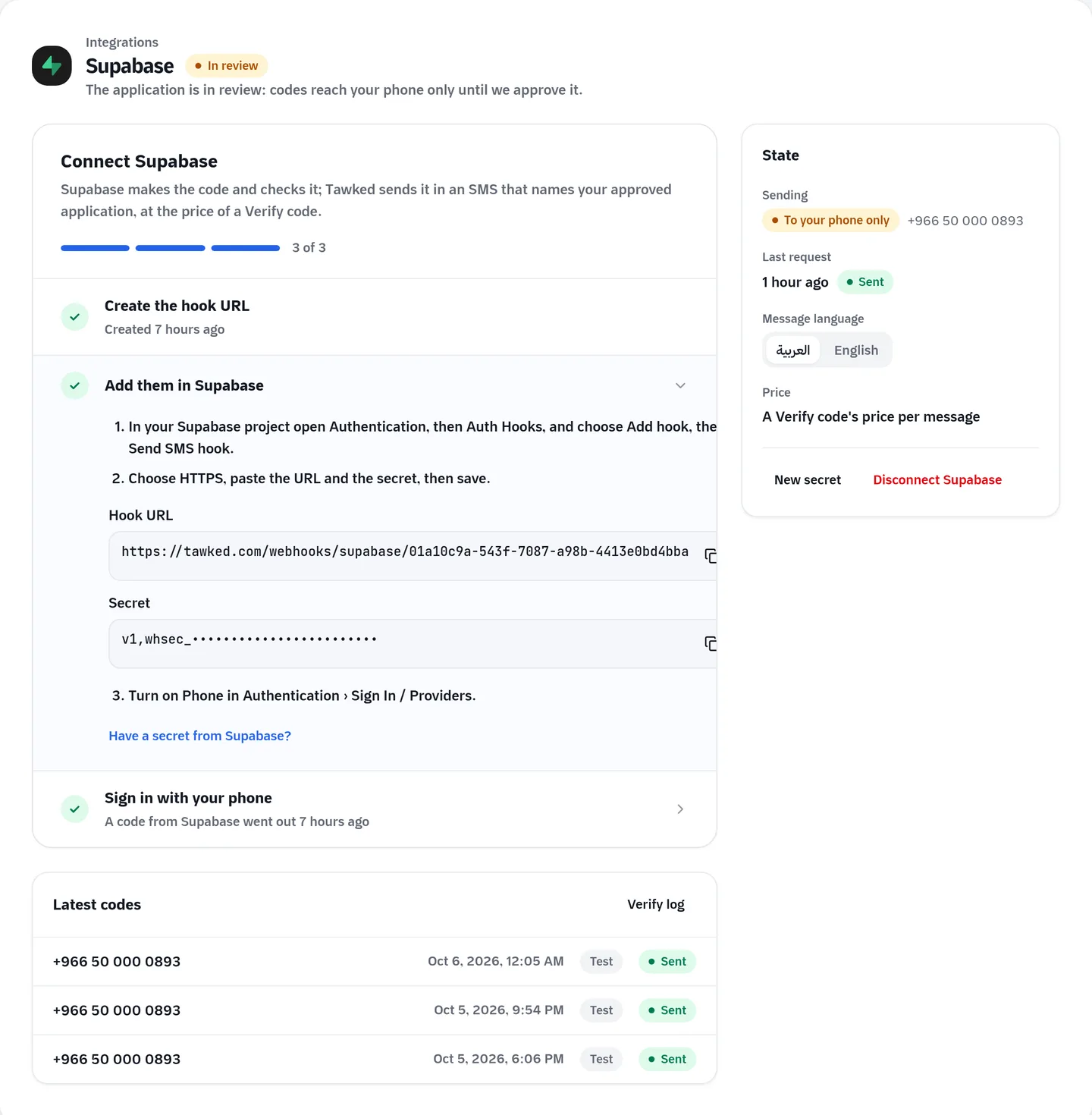Screen dimensions: 1092x1115
Task: Click the green check beside Create the hook URL
Action: (74, 317)
